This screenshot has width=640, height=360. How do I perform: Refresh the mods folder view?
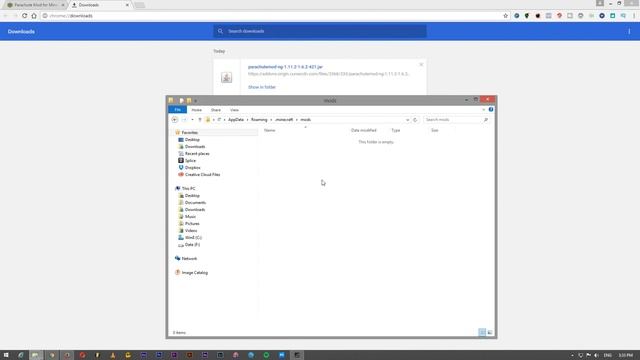coord(415,120)
